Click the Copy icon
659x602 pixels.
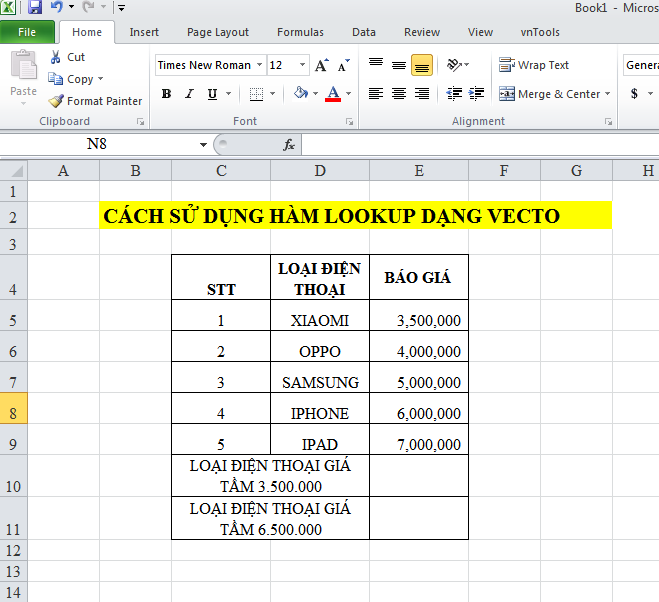55,79
